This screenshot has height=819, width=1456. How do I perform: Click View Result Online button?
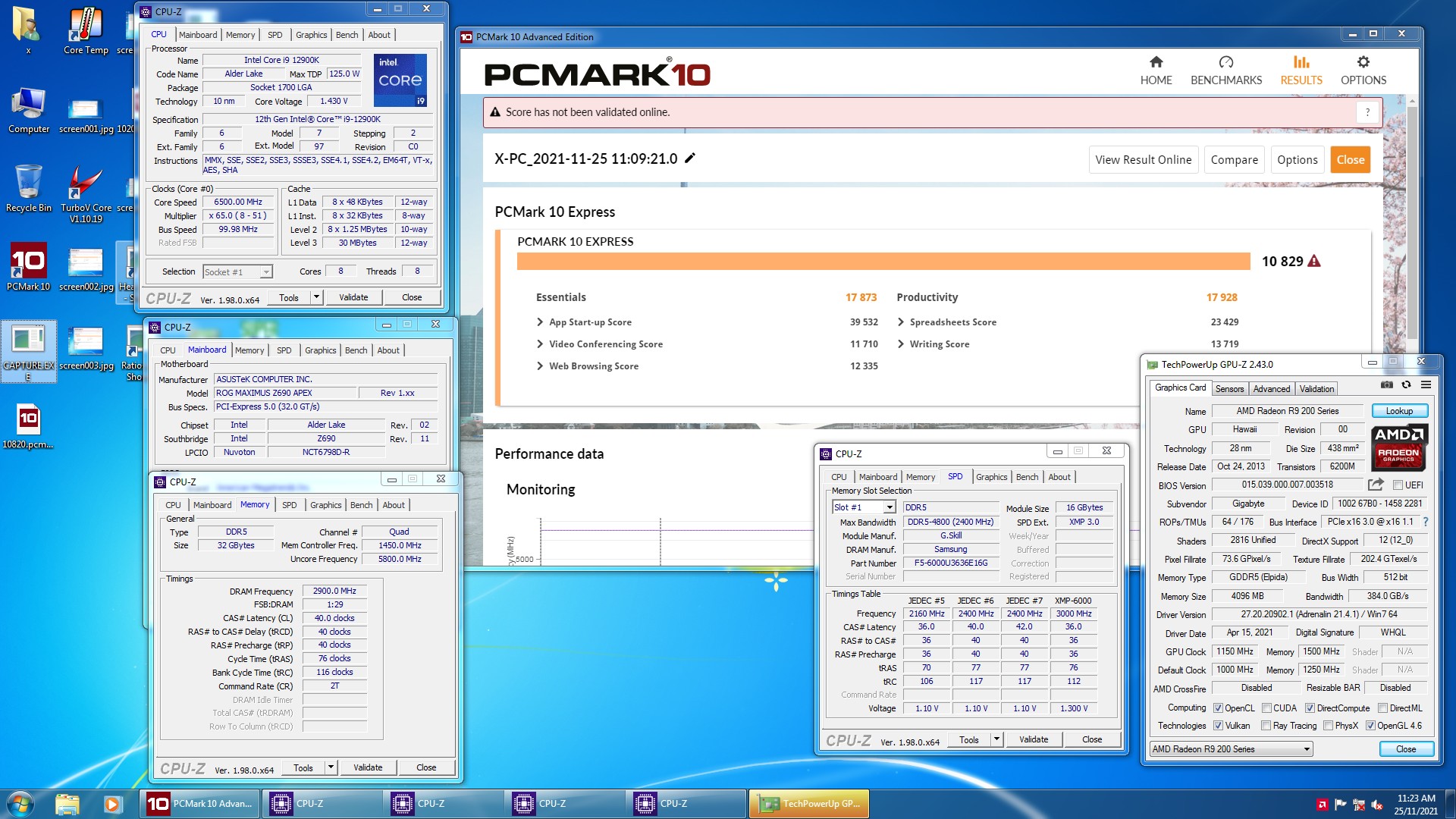(x=1143, y=160)
